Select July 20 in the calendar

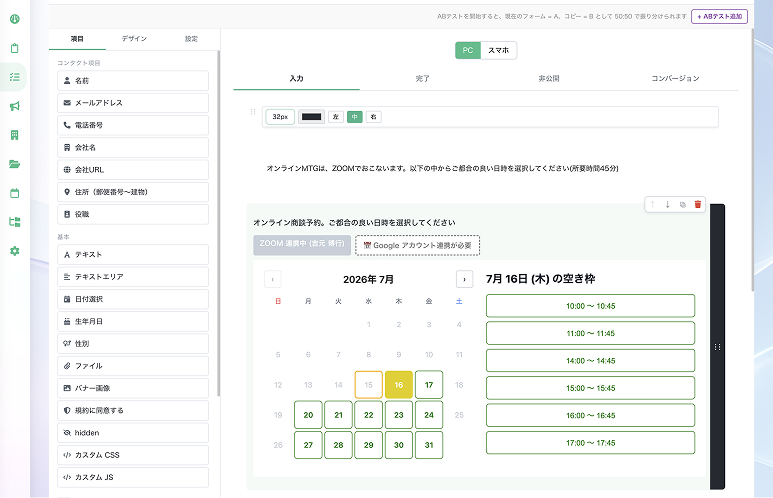point(308,415)
